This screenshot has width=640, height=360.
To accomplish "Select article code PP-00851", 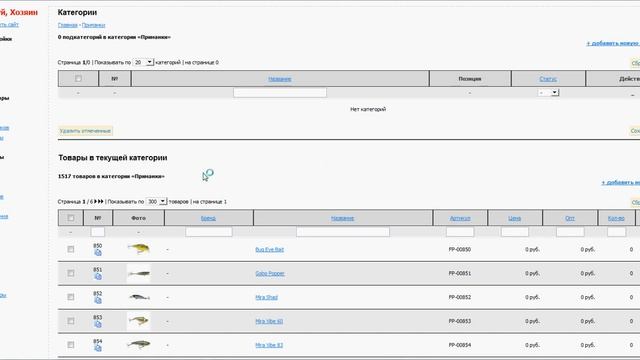I will (460, 273).
